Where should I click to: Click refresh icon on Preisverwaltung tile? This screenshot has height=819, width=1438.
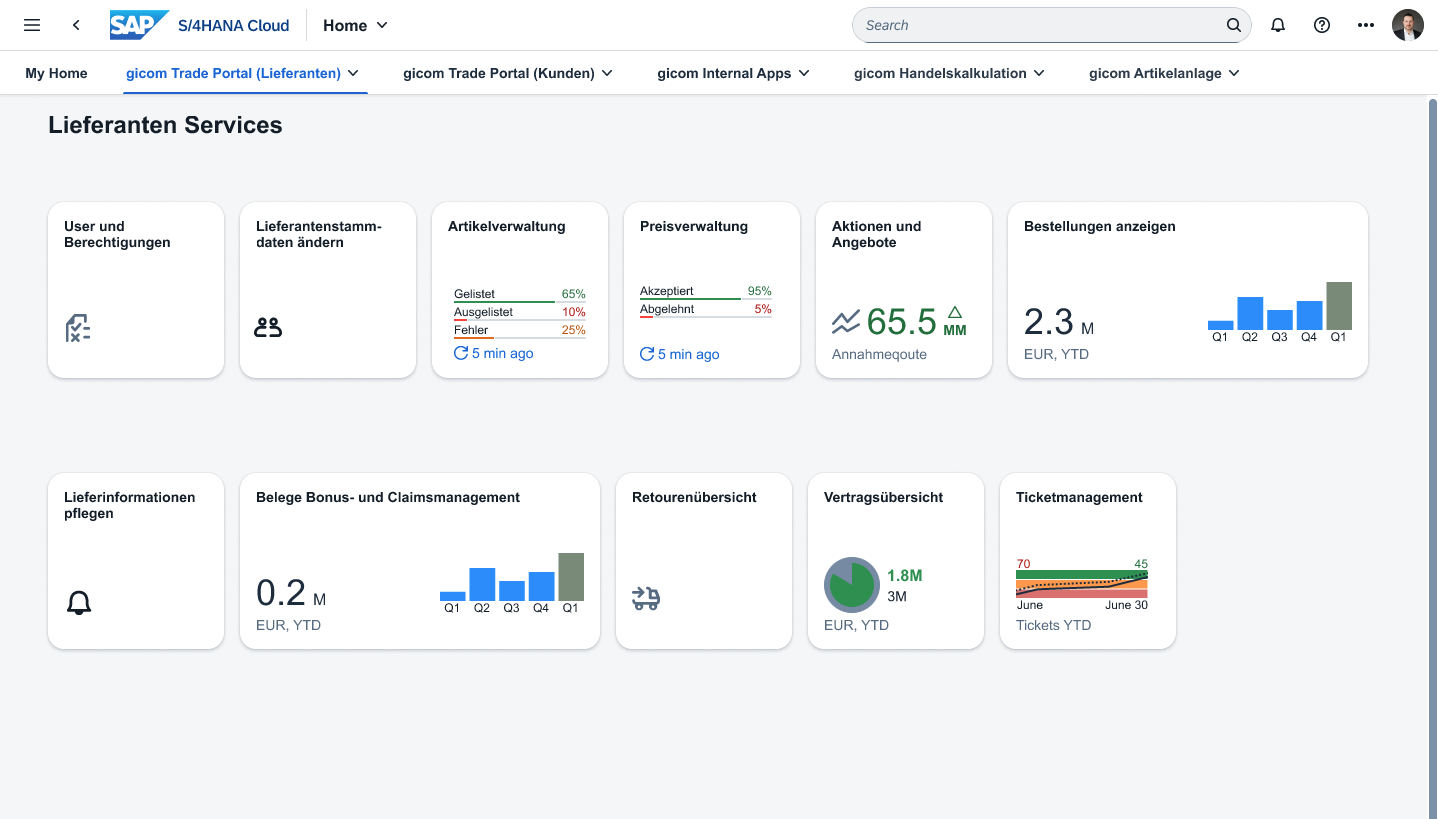(647, 354)
